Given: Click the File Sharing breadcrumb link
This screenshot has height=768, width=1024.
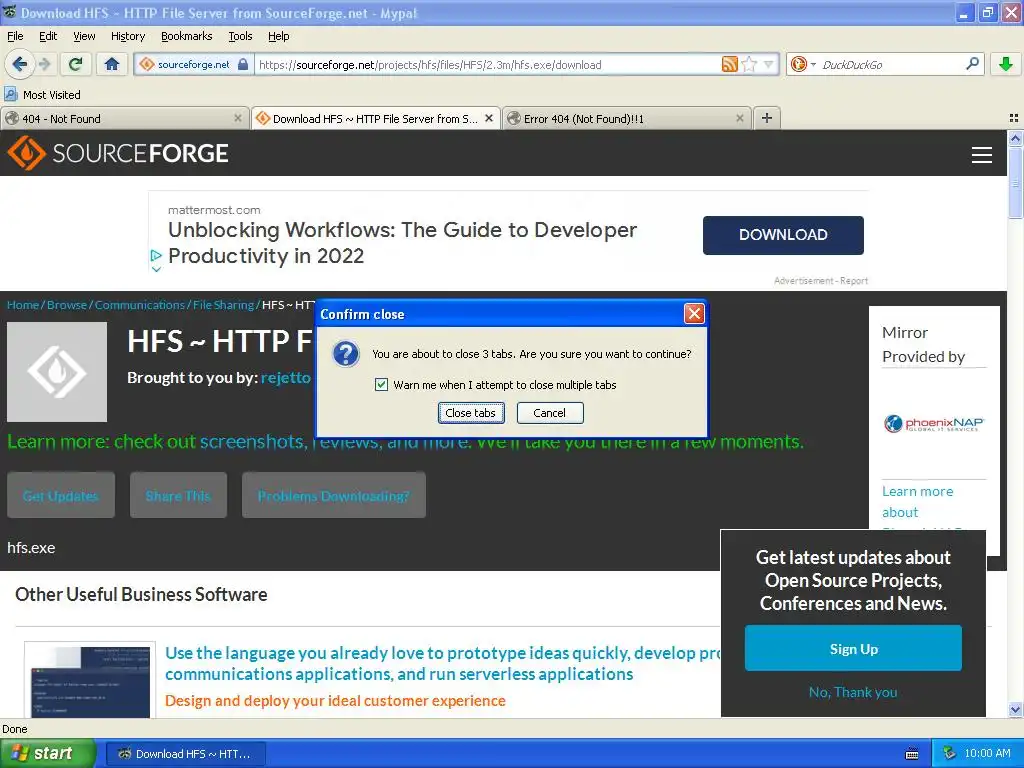Looking at the screenshot, I should tap(223, 305).
